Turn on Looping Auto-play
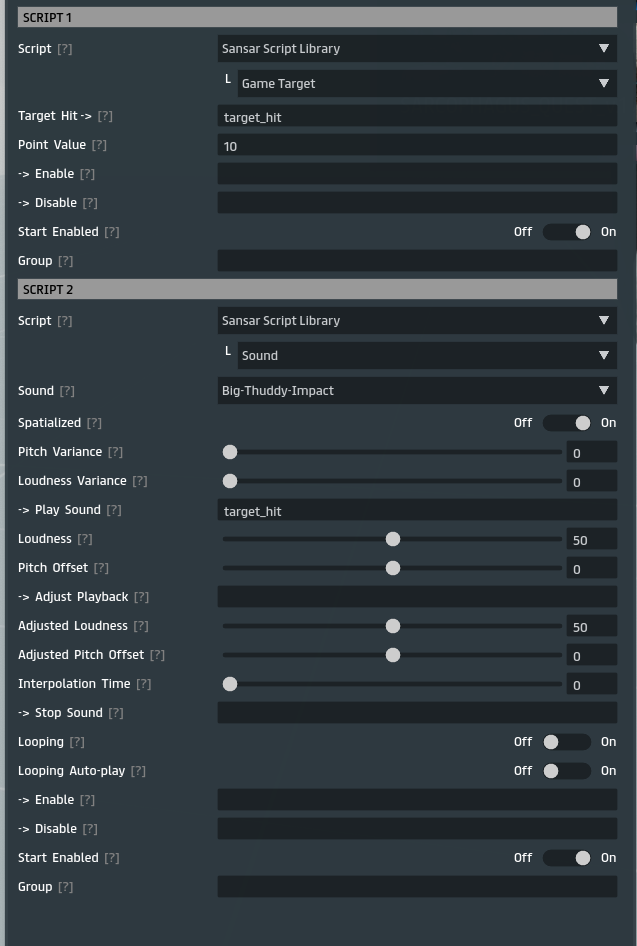The width and height of the screenshot is (637, 946). click(567, 771)
